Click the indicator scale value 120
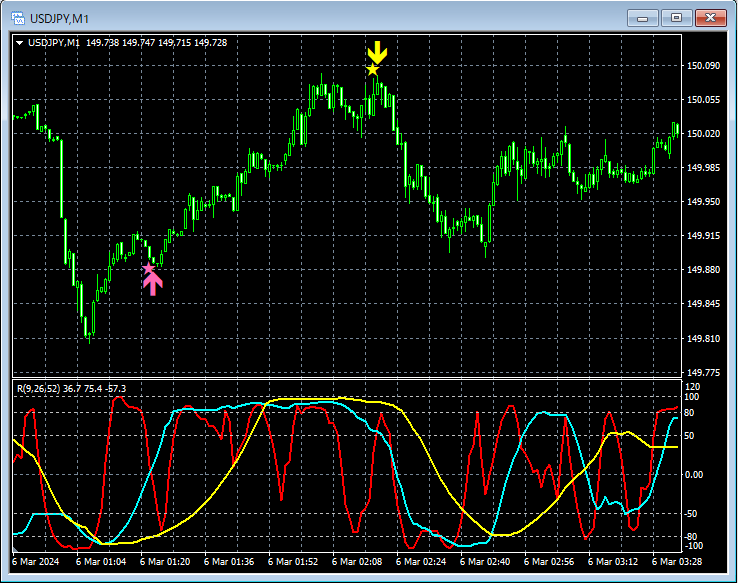The image size is (739, 583). coord(692,387)
